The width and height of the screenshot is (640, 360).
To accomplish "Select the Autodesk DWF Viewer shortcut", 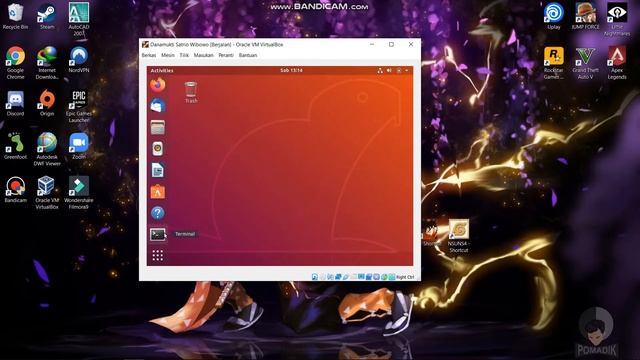I will [x=47, y=149].
